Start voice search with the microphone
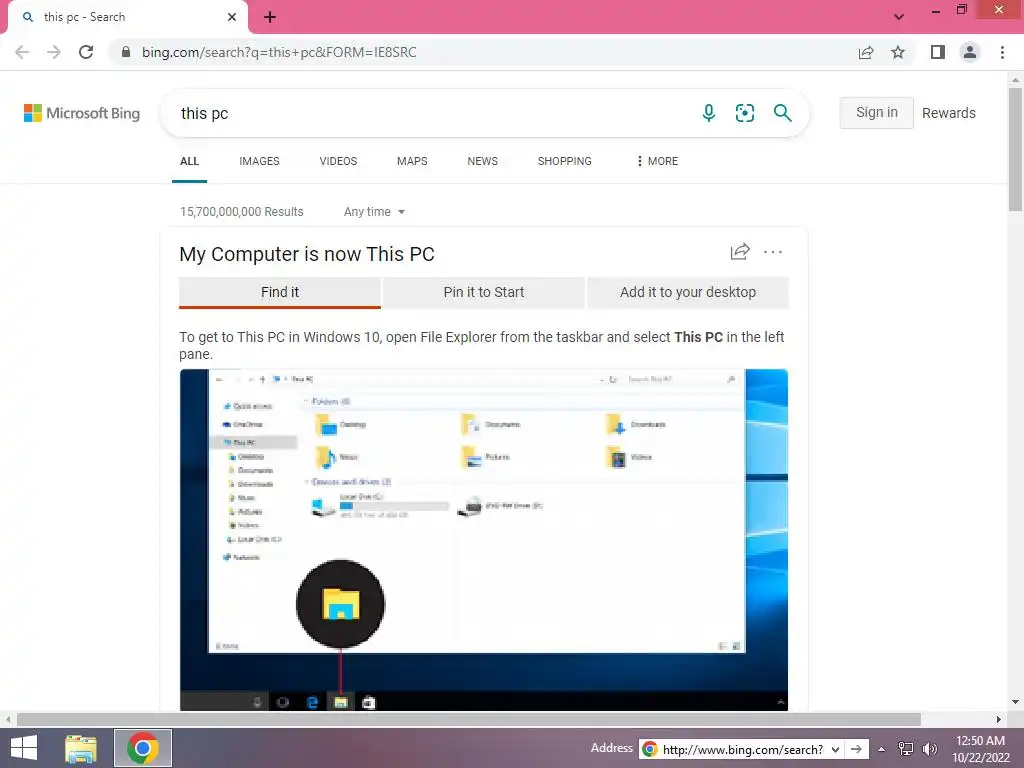Viewport: 1024px width, 768px height. point(709,113)
